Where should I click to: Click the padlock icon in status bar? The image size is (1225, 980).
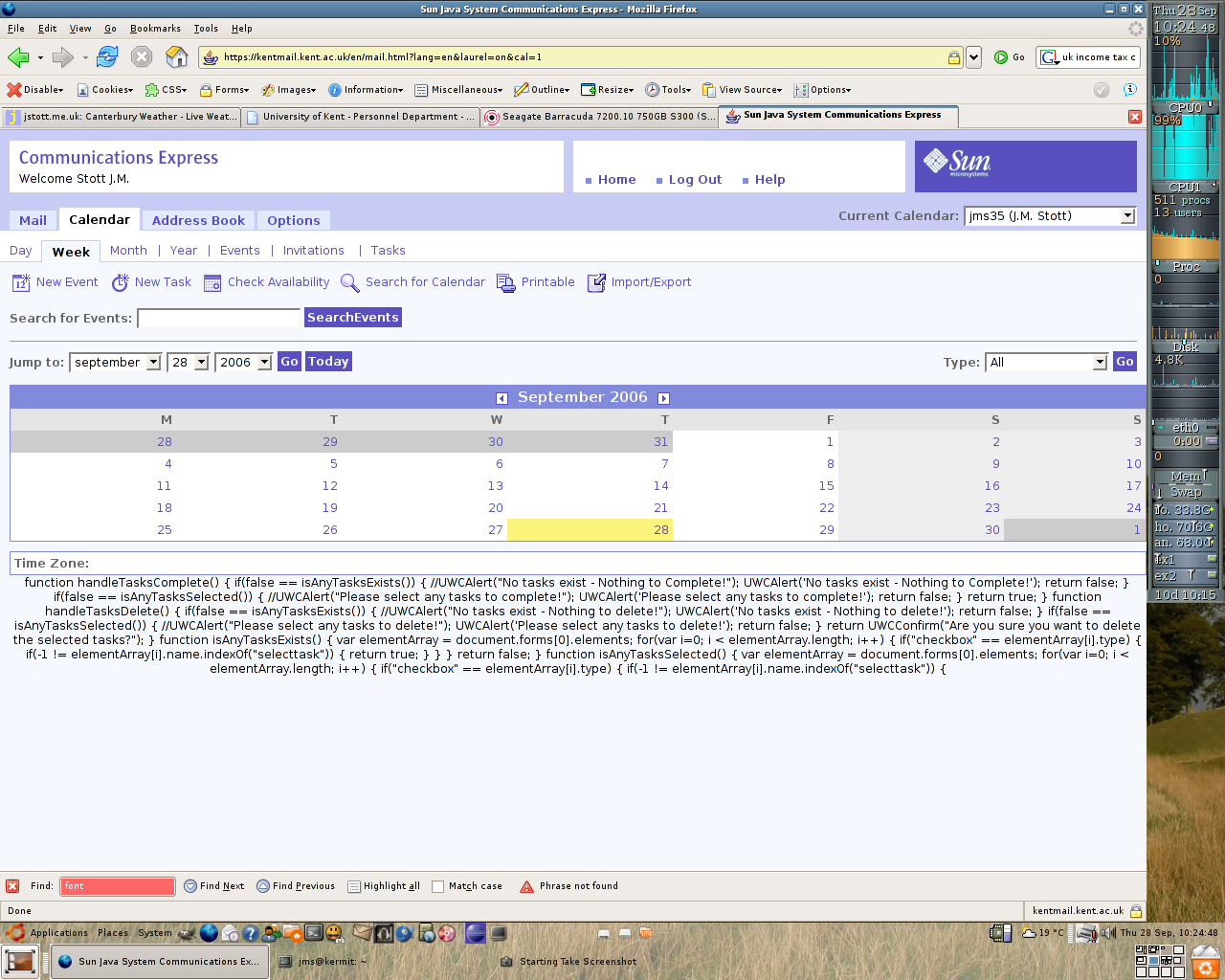[1136, 911]
